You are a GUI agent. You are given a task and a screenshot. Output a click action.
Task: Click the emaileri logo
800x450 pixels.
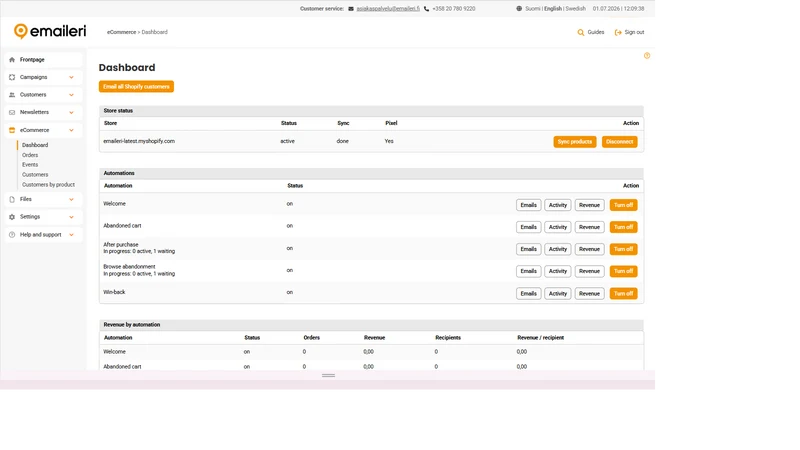click(x=50, y=32)
